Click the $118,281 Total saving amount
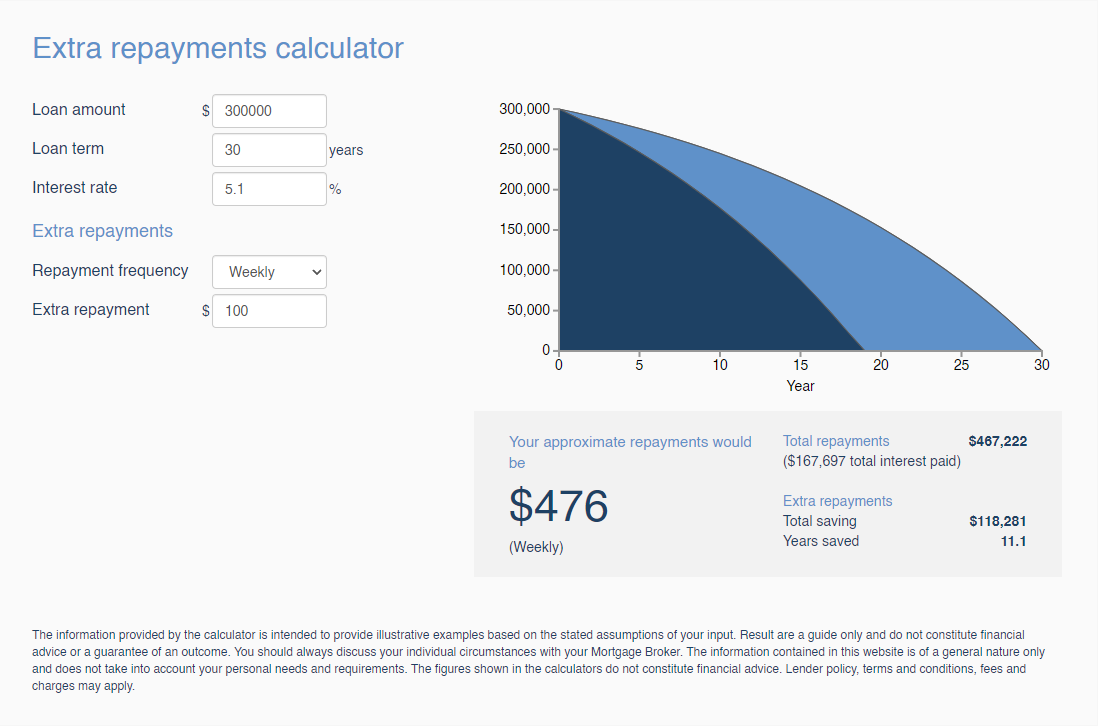This screenshot has width=1098, height=726. 996,521
